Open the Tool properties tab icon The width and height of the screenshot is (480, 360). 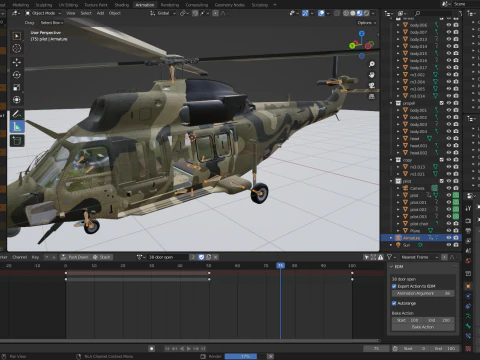point(468,208)
